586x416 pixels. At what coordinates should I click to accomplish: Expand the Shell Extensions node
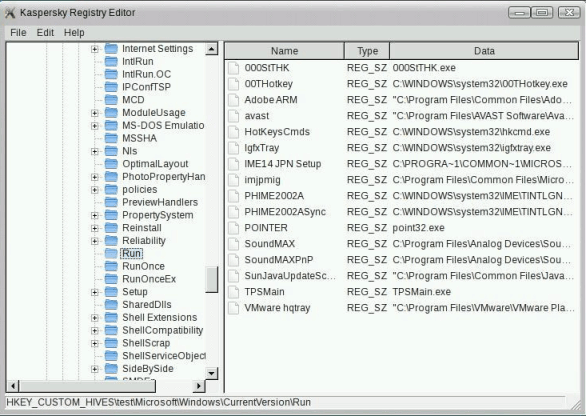(x=95, y=318)
